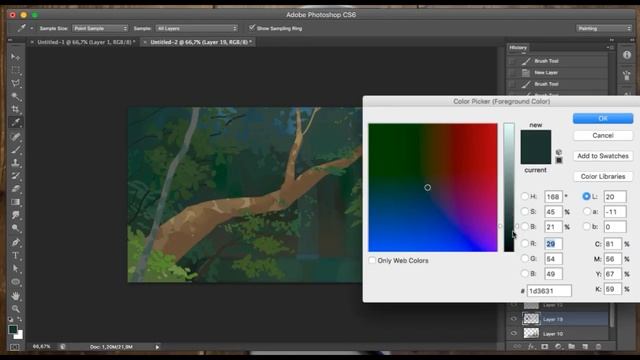Select the New Layer history state
This screenshot has height=360, width=640.
click(557, 73)
